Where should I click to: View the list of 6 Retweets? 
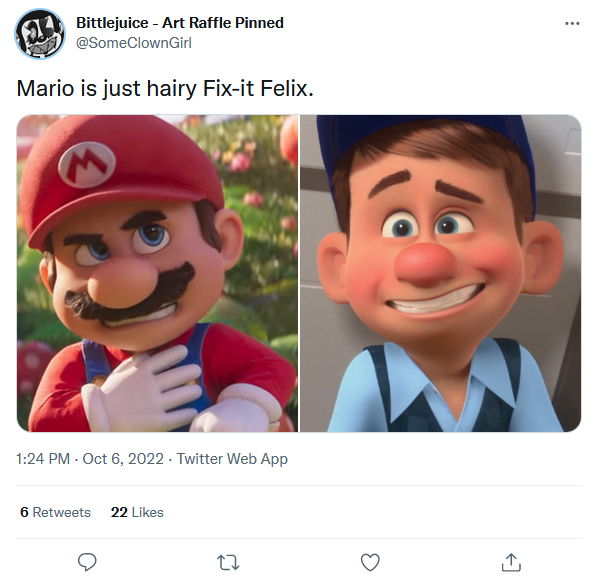55,512
